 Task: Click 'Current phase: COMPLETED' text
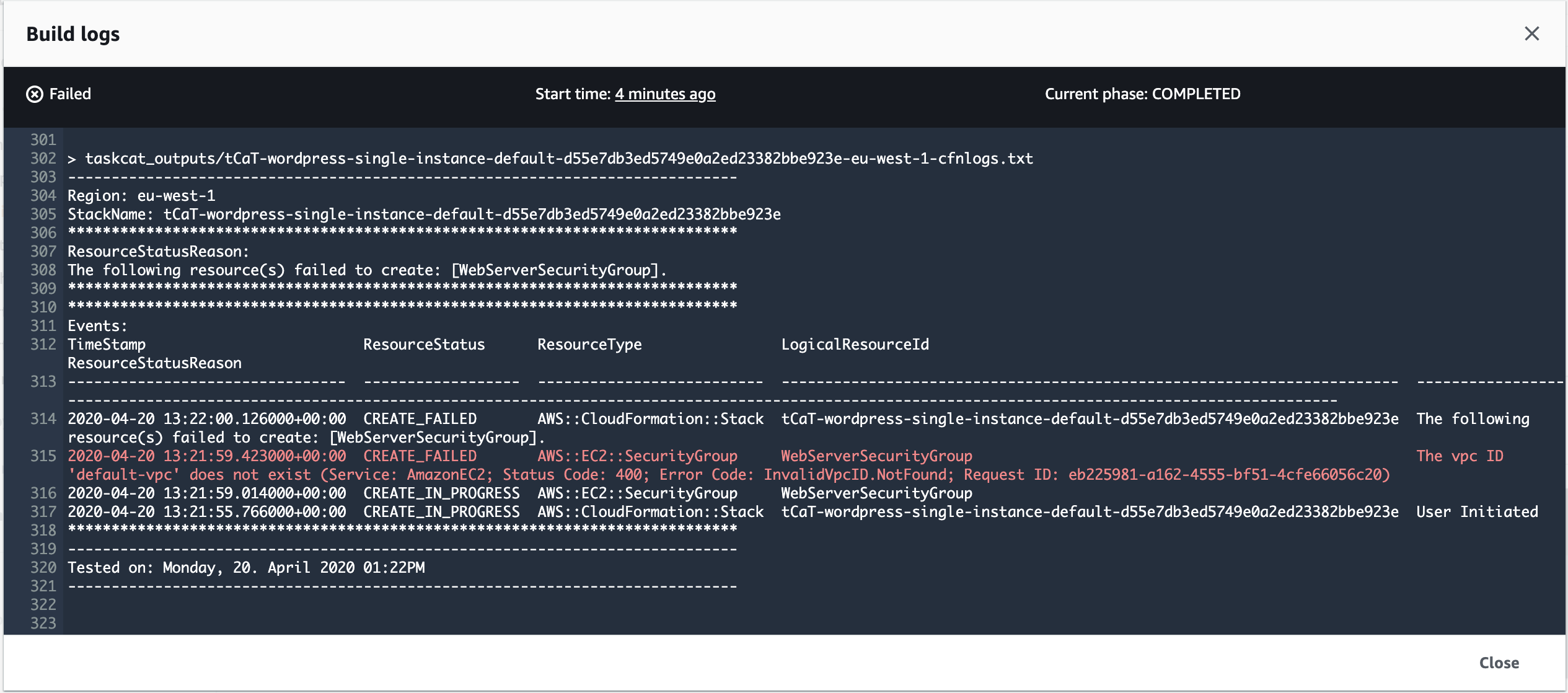click(1142, 94)
